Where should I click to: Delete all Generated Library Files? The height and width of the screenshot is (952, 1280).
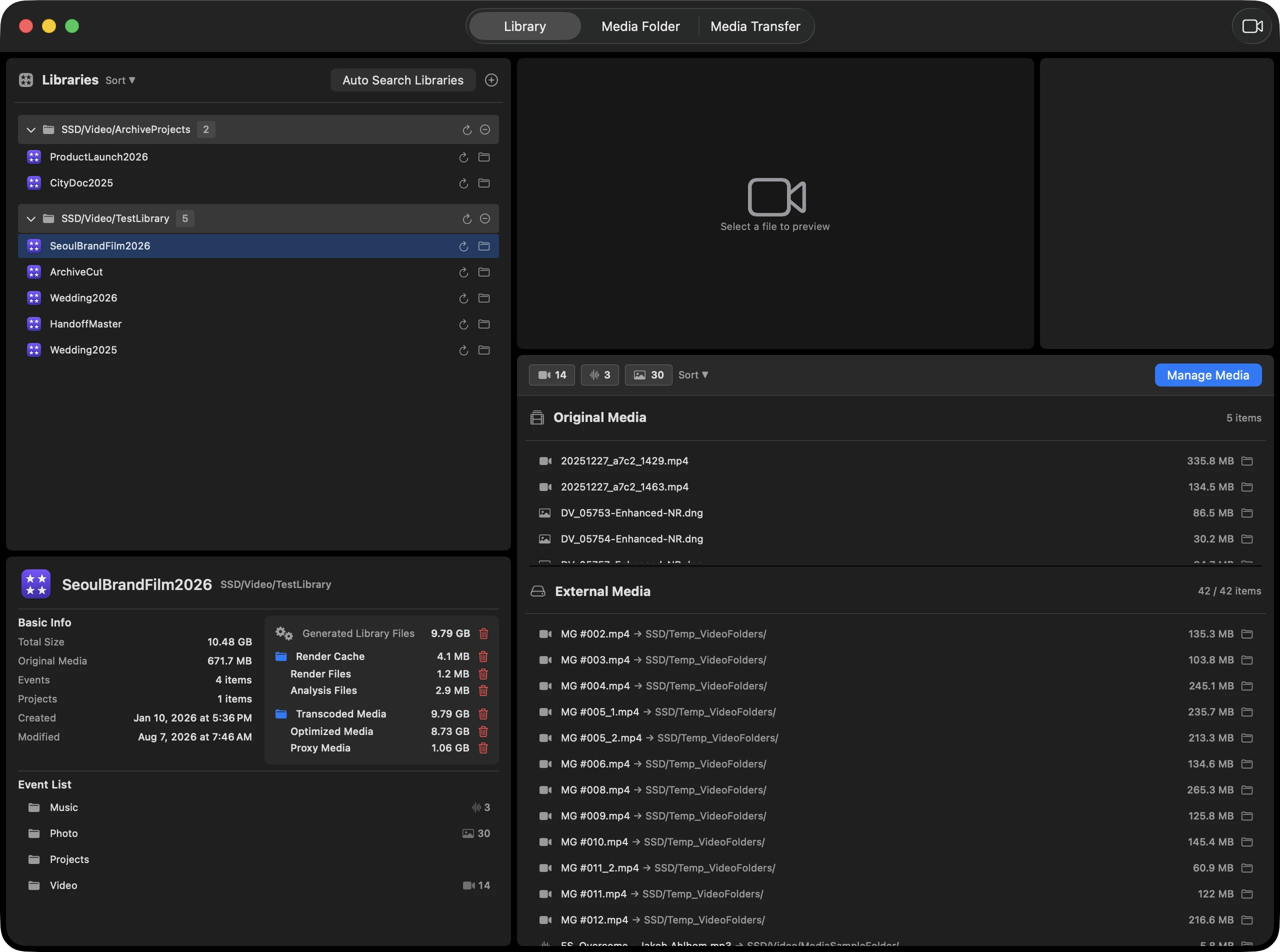[484, 633]
